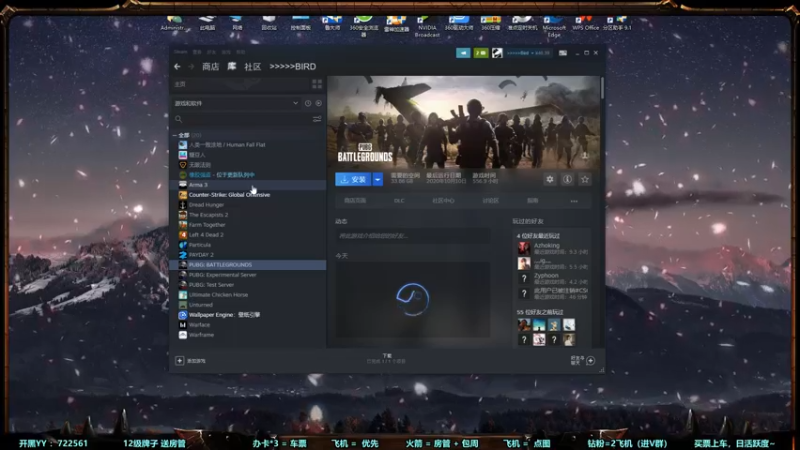Click the 主页 home button in library
The image size is (800, 450).
pos(240,84)
